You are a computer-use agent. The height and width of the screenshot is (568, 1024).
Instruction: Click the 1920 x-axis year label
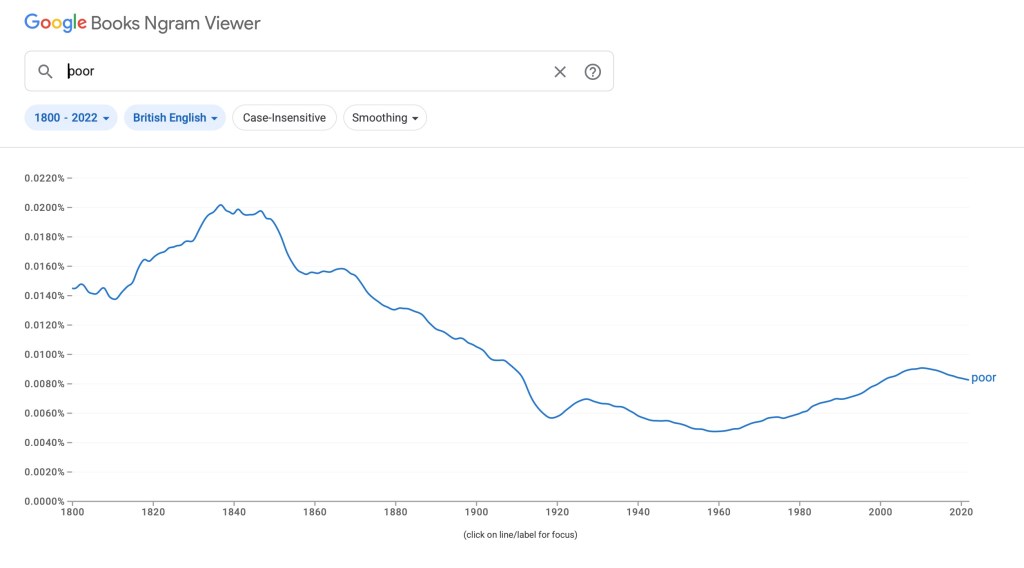(x=557, y=513)
